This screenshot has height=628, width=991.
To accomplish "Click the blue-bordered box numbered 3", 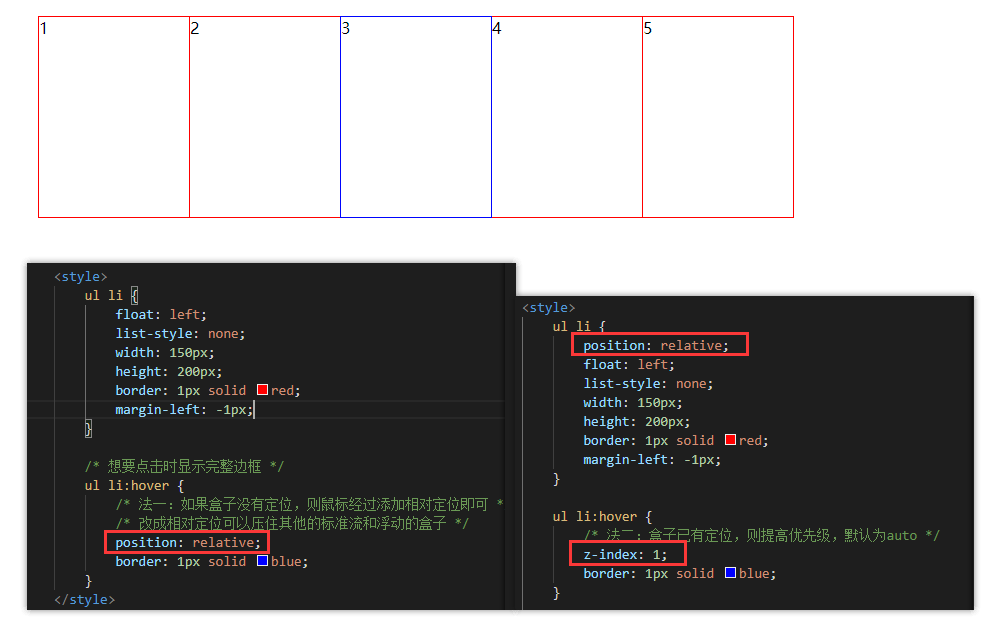I will (x=416, y=117).
